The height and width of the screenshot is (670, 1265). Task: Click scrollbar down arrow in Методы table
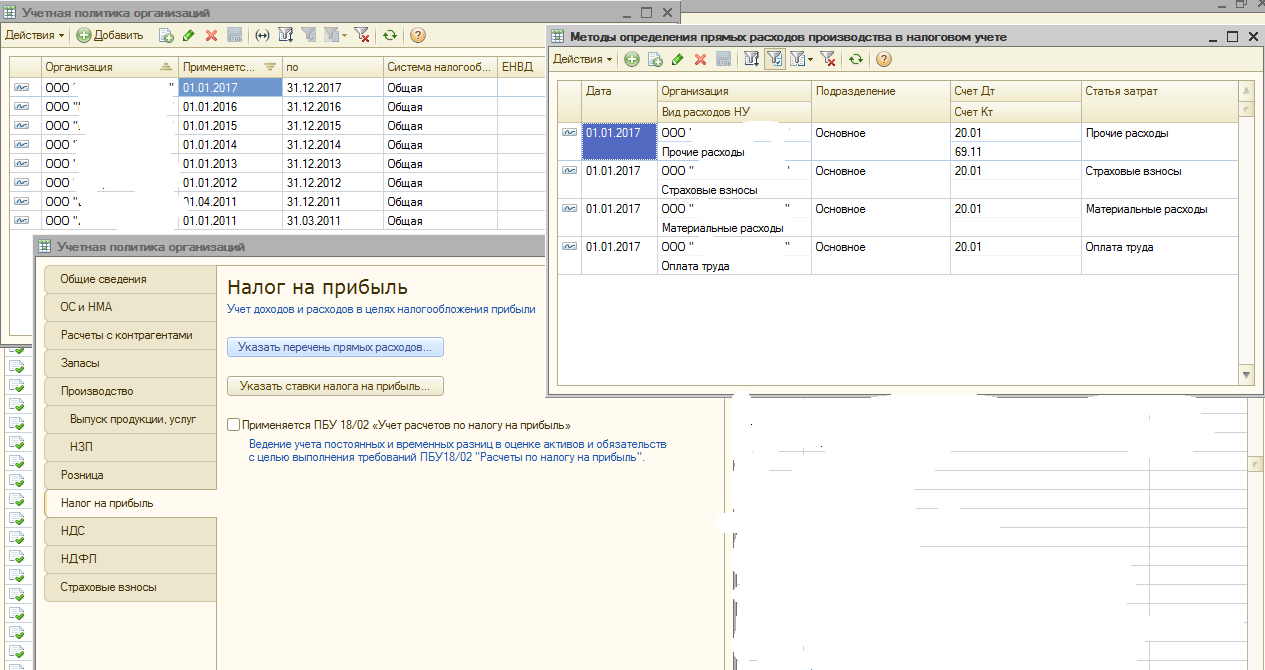[1246, 375]
